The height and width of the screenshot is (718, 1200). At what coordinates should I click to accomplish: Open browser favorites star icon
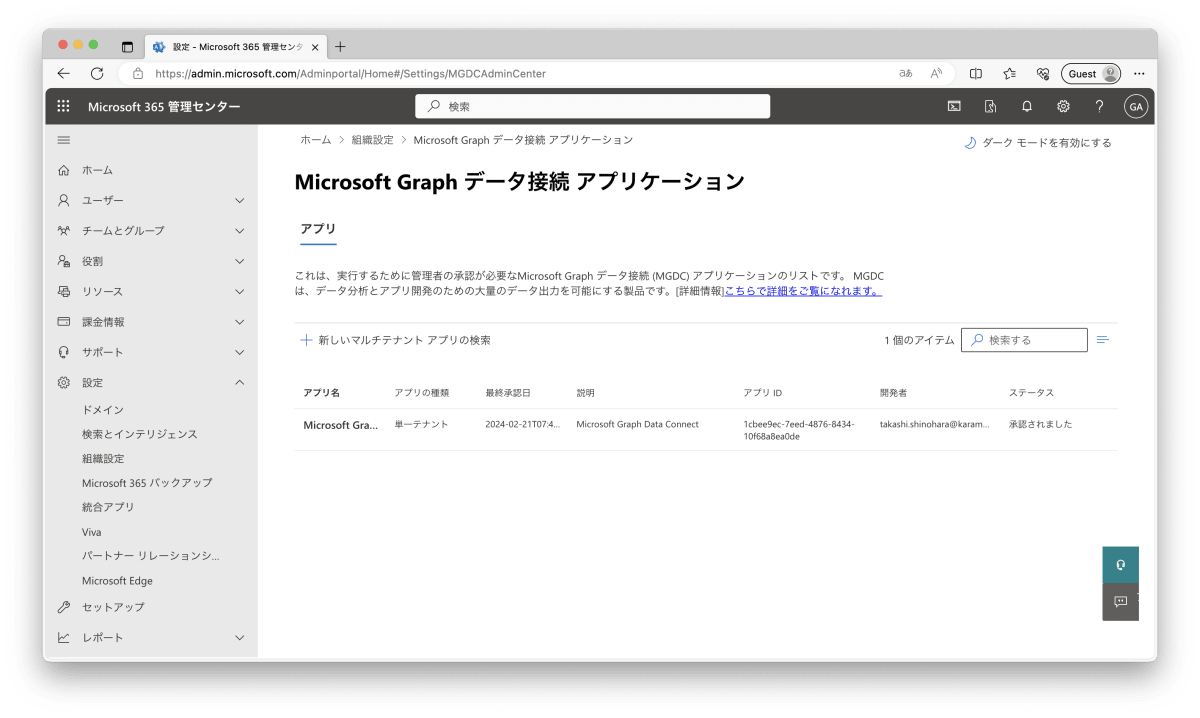tap(1009, 73)
